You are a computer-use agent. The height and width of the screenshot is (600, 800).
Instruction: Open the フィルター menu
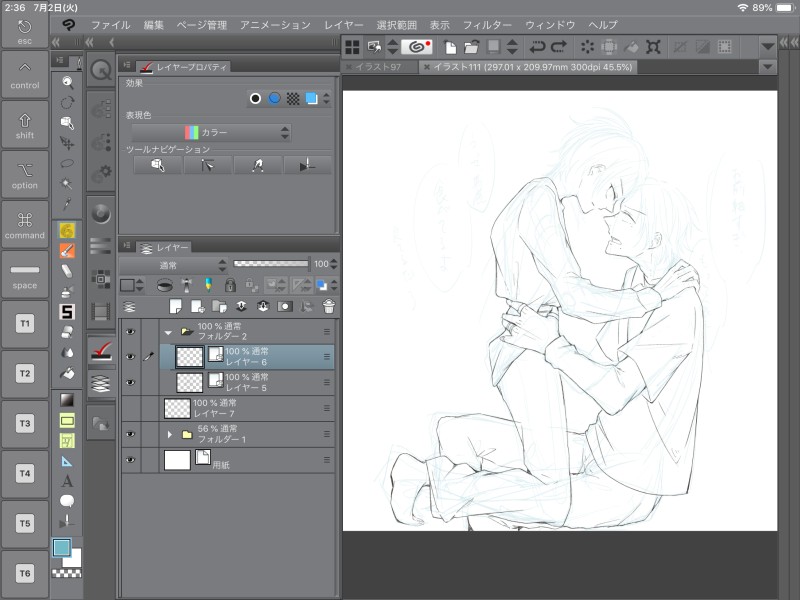(487, 24)
